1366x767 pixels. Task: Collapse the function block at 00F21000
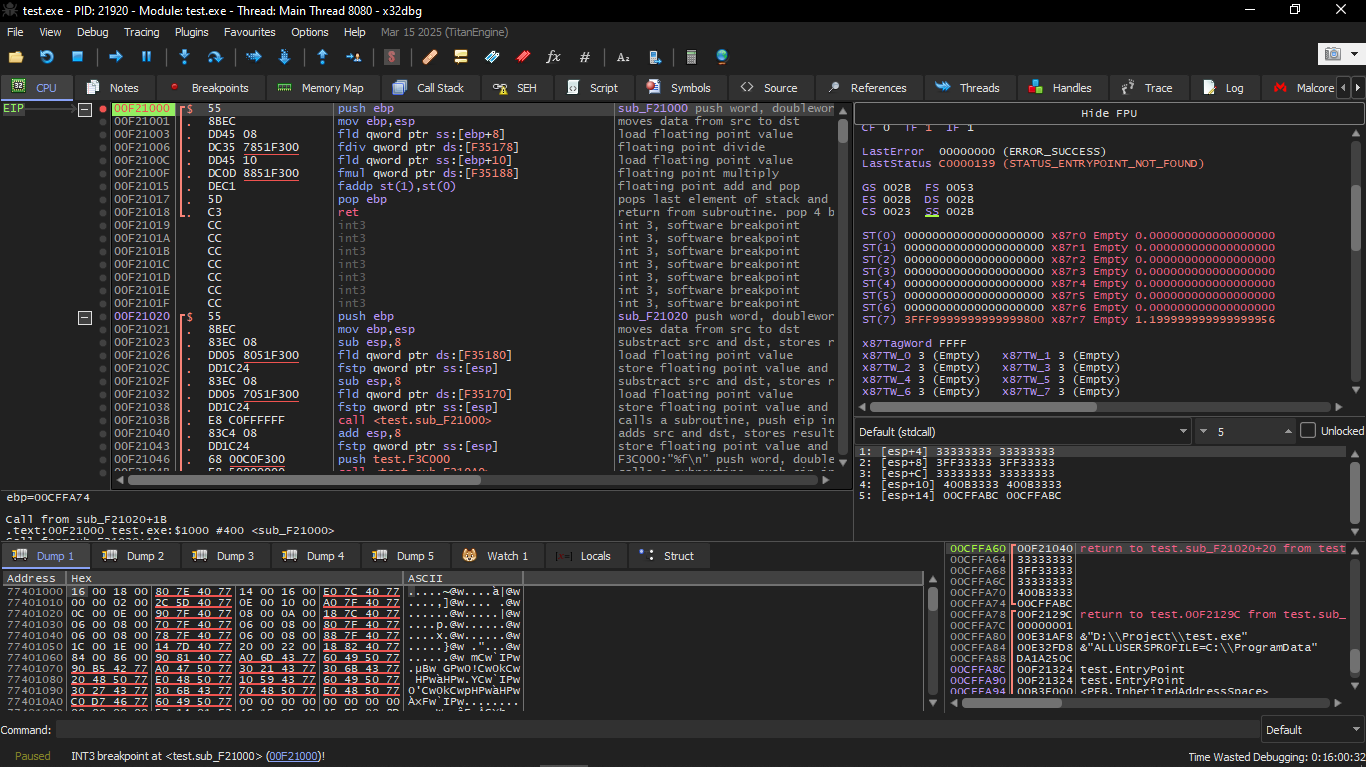(x=85, y=109)
